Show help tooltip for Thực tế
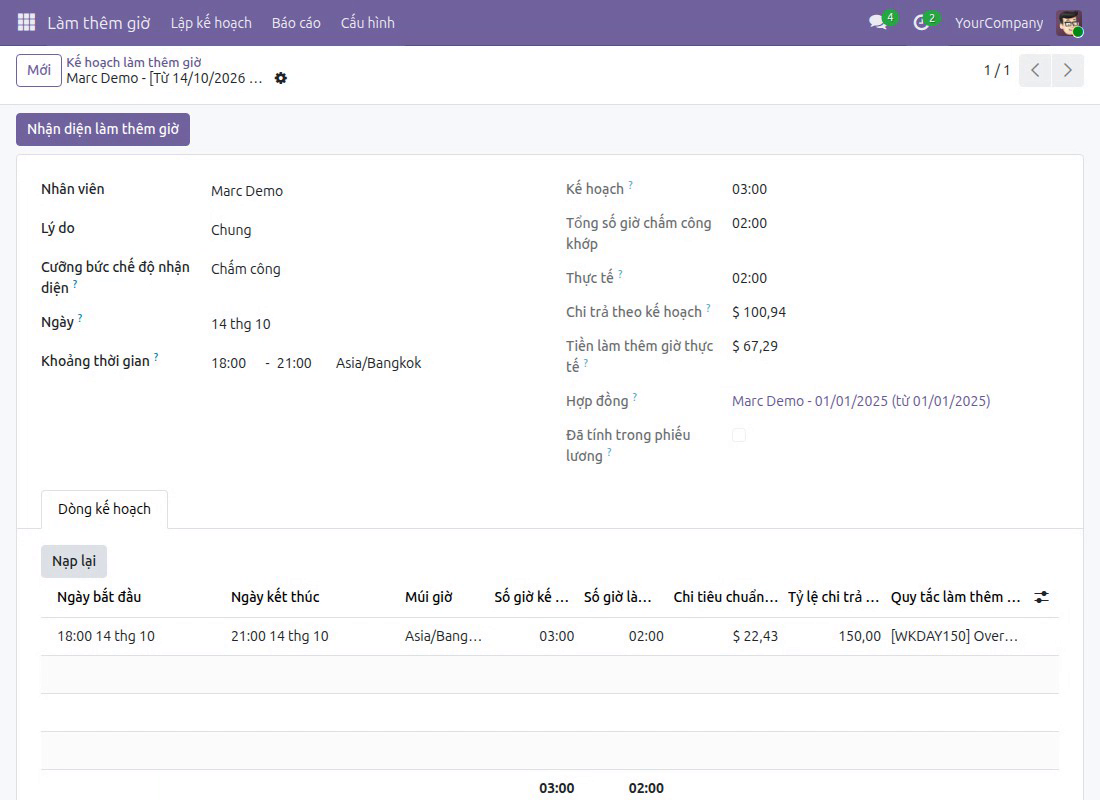Image resolution: width=1100 pixels, height=800 pixels. click(620, 274)
